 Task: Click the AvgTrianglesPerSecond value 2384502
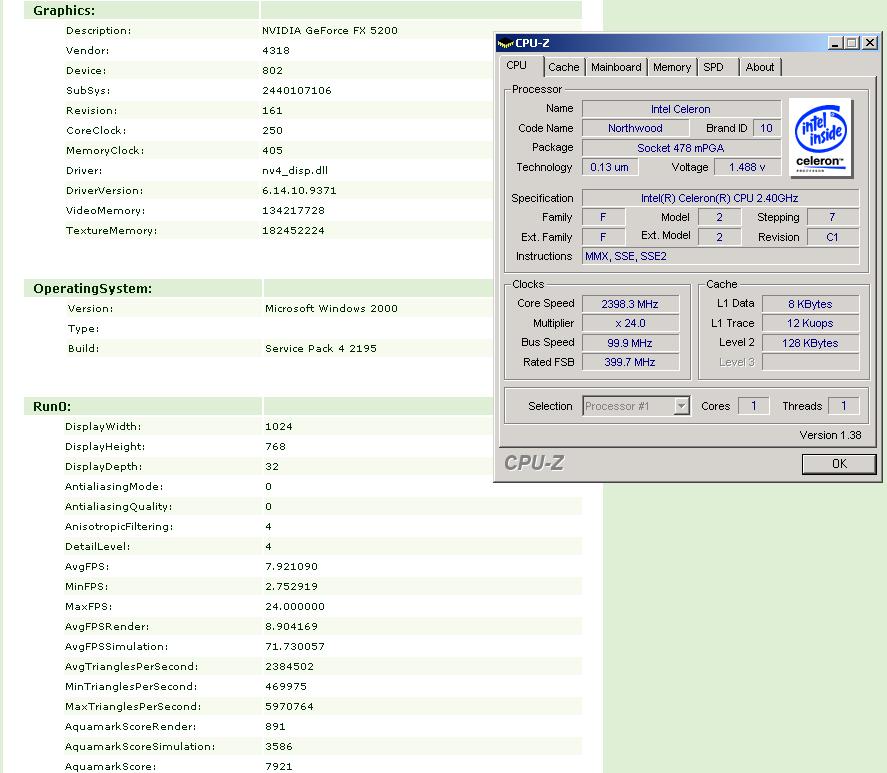click(x=289, y=667)
